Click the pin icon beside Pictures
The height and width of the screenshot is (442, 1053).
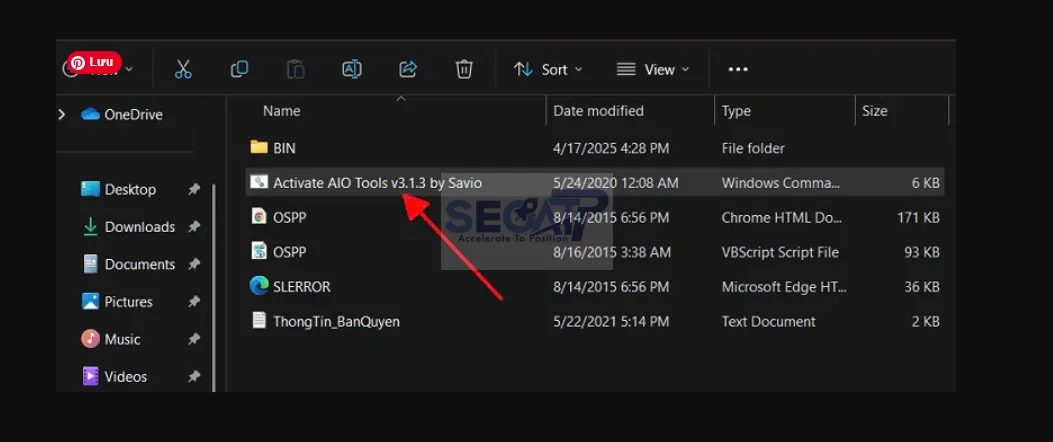tap(194, 302)
